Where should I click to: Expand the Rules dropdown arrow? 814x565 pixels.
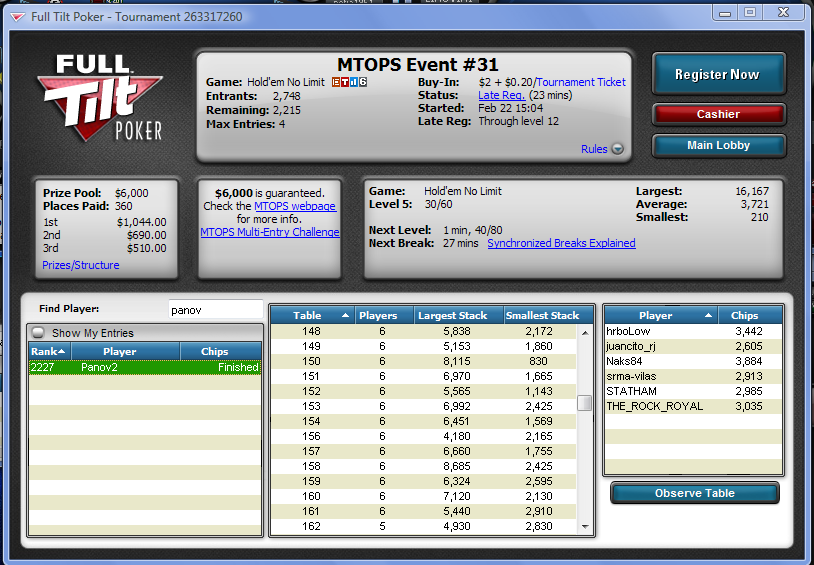pyautogui.click(x=617, y=149)
